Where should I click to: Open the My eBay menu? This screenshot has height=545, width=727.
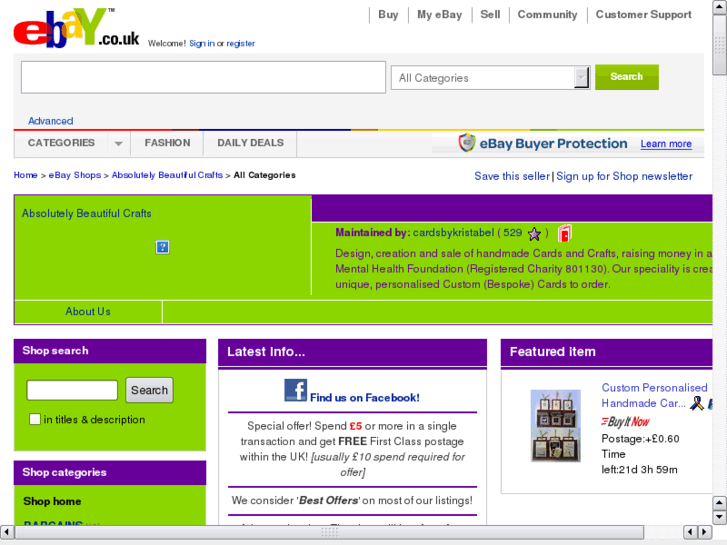point(439,14)
